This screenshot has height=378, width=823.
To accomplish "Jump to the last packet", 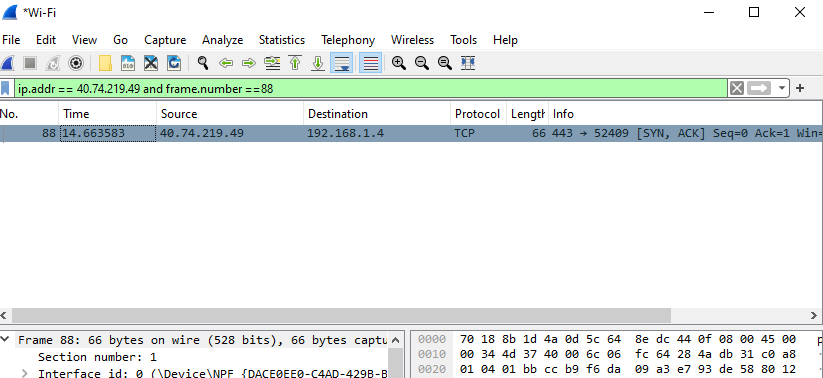I will click(318, 64).
